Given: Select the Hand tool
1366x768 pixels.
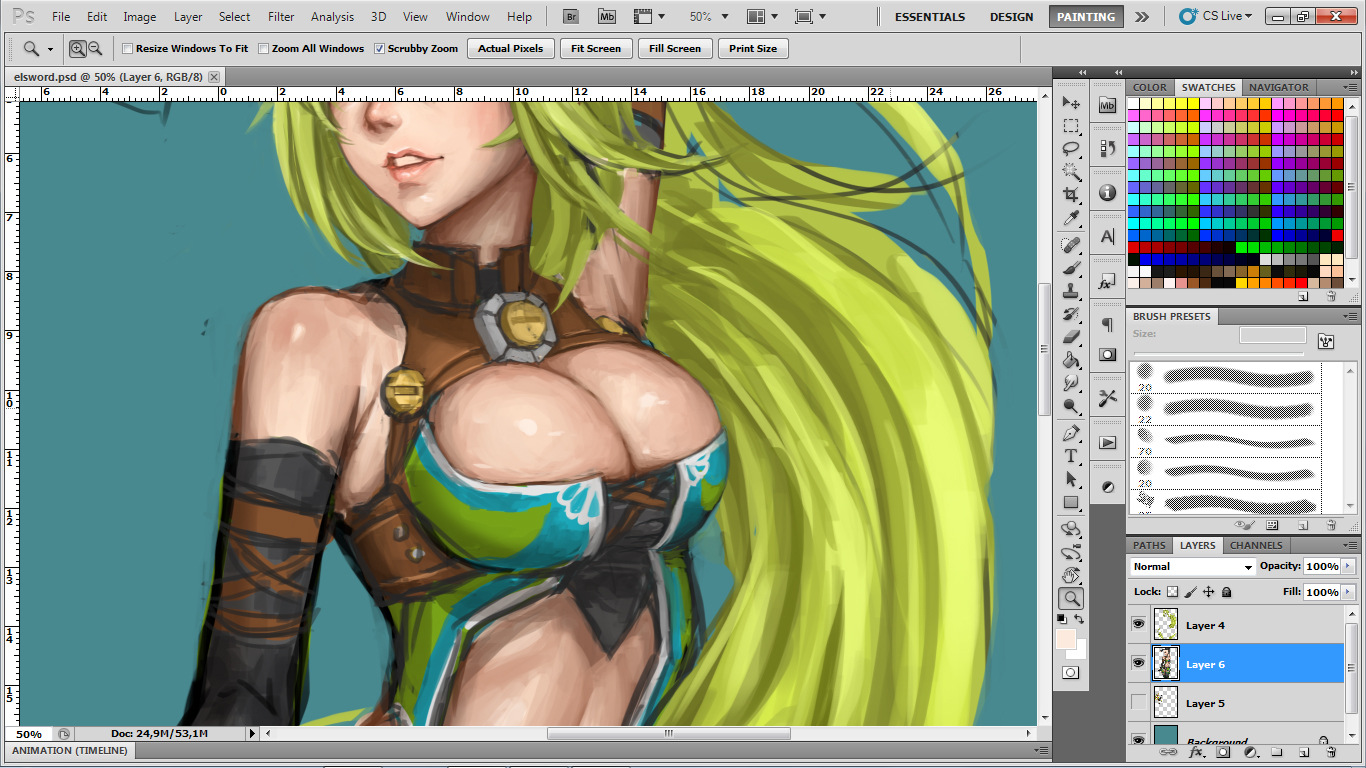Looking at the screenshot, I should click(x=1071, y=575).
